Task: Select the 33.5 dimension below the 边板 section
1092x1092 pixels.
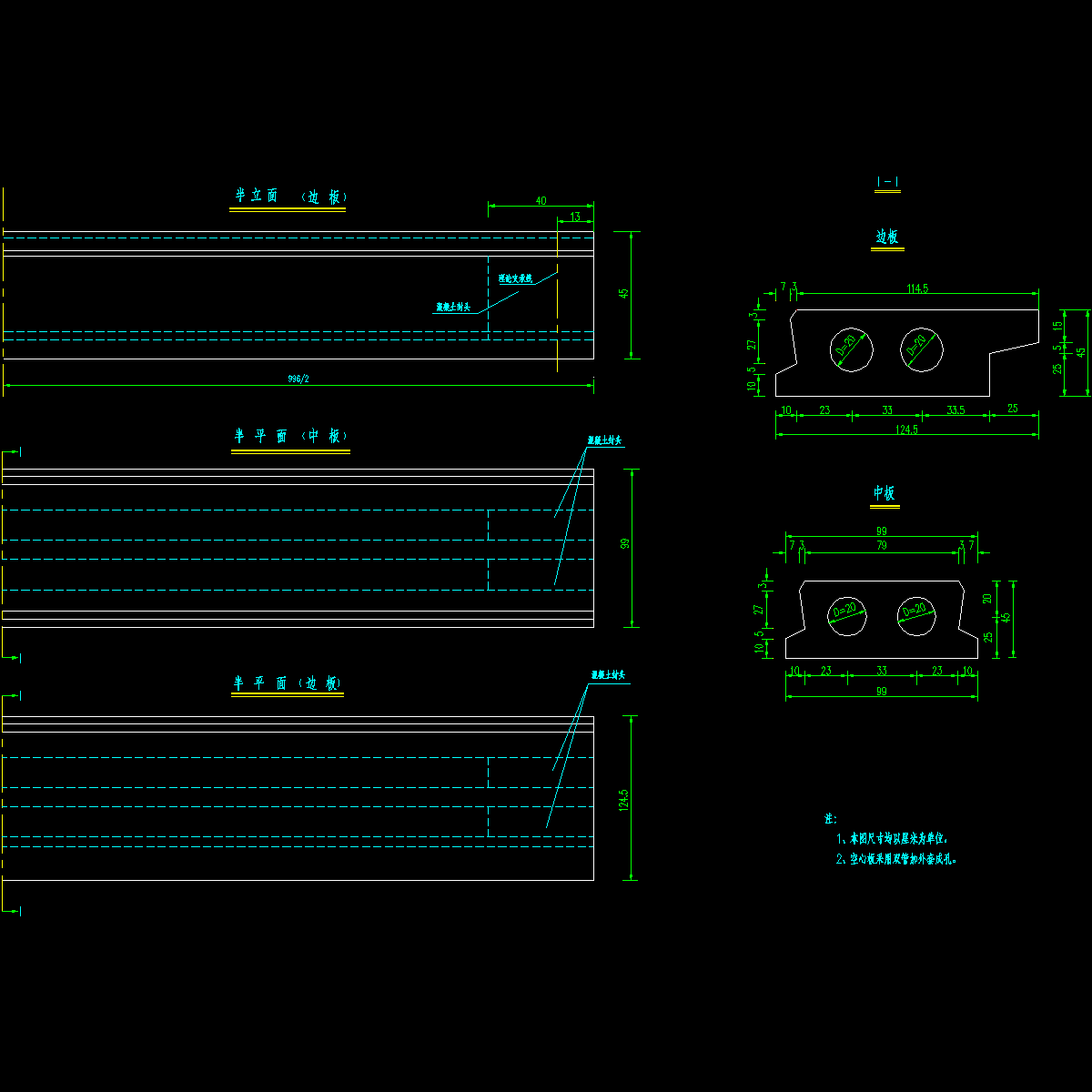Action: point(955,410)
